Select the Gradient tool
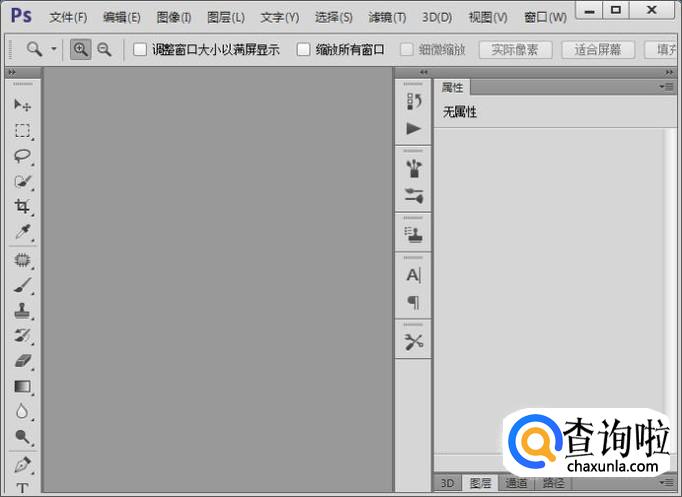Viewport: 682px width, 497px height. click(22, 386)
